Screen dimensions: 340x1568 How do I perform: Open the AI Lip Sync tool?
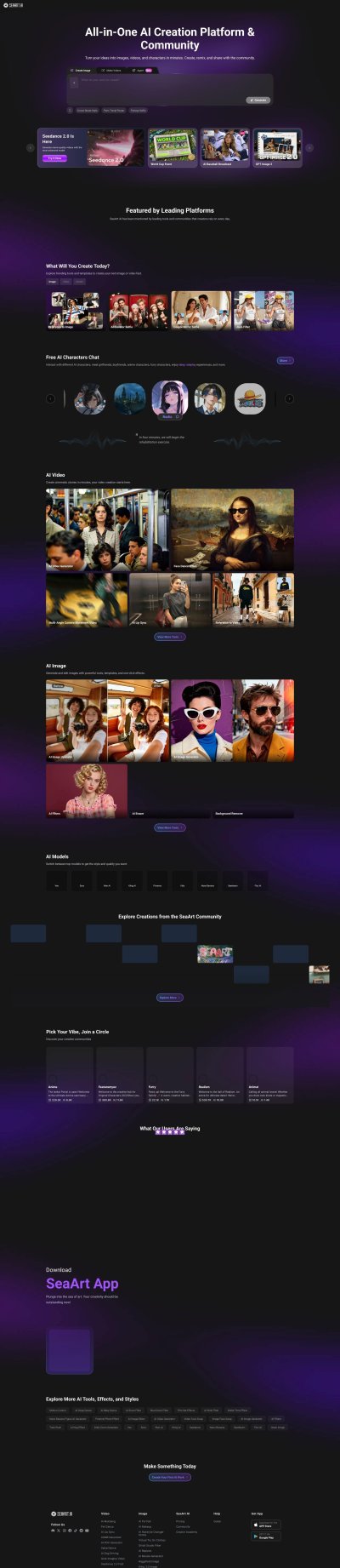coord(170,600)
